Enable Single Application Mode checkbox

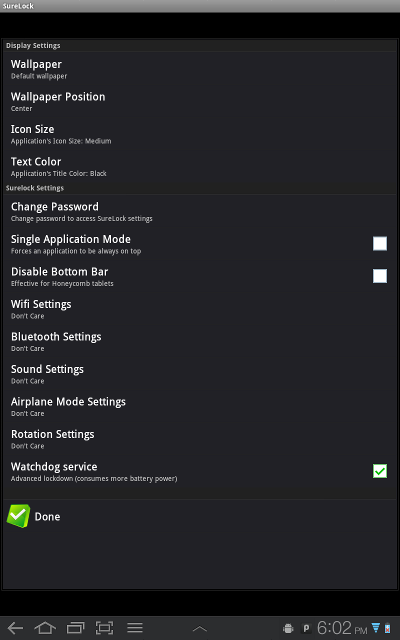(380, 243)
